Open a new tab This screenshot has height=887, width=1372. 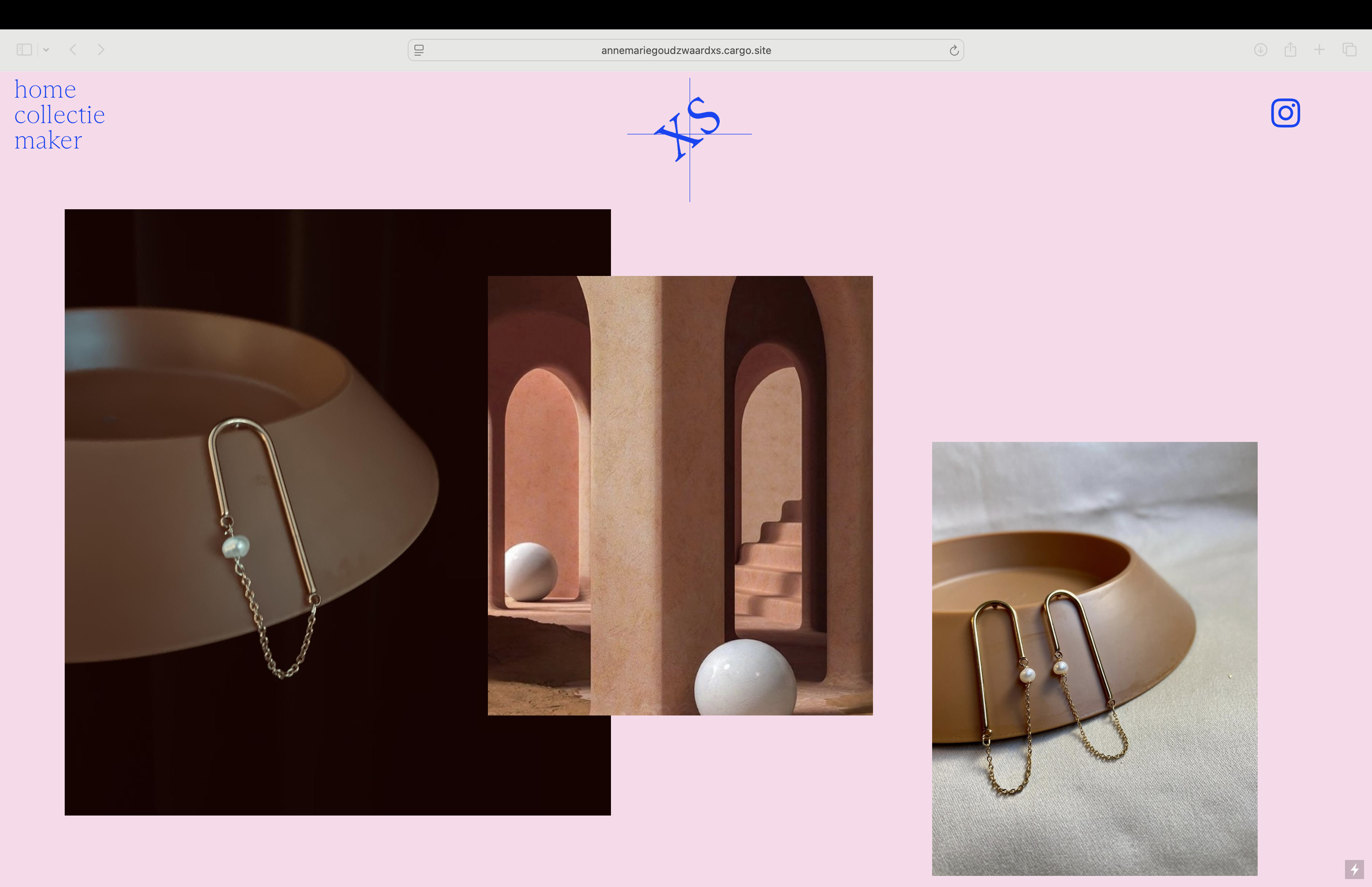(1319, 50)
